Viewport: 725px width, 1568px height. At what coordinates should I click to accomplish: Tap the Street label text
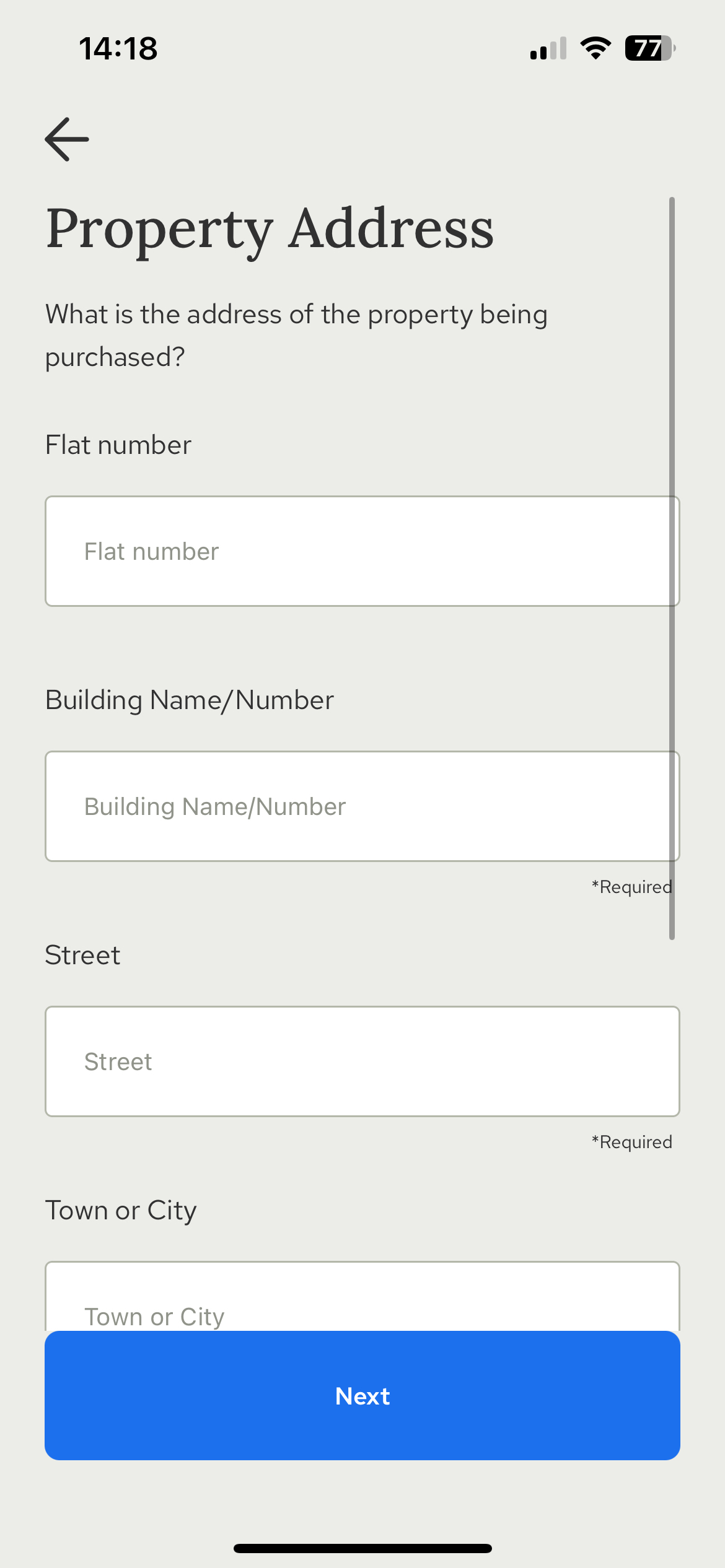[x=83, y=955]
